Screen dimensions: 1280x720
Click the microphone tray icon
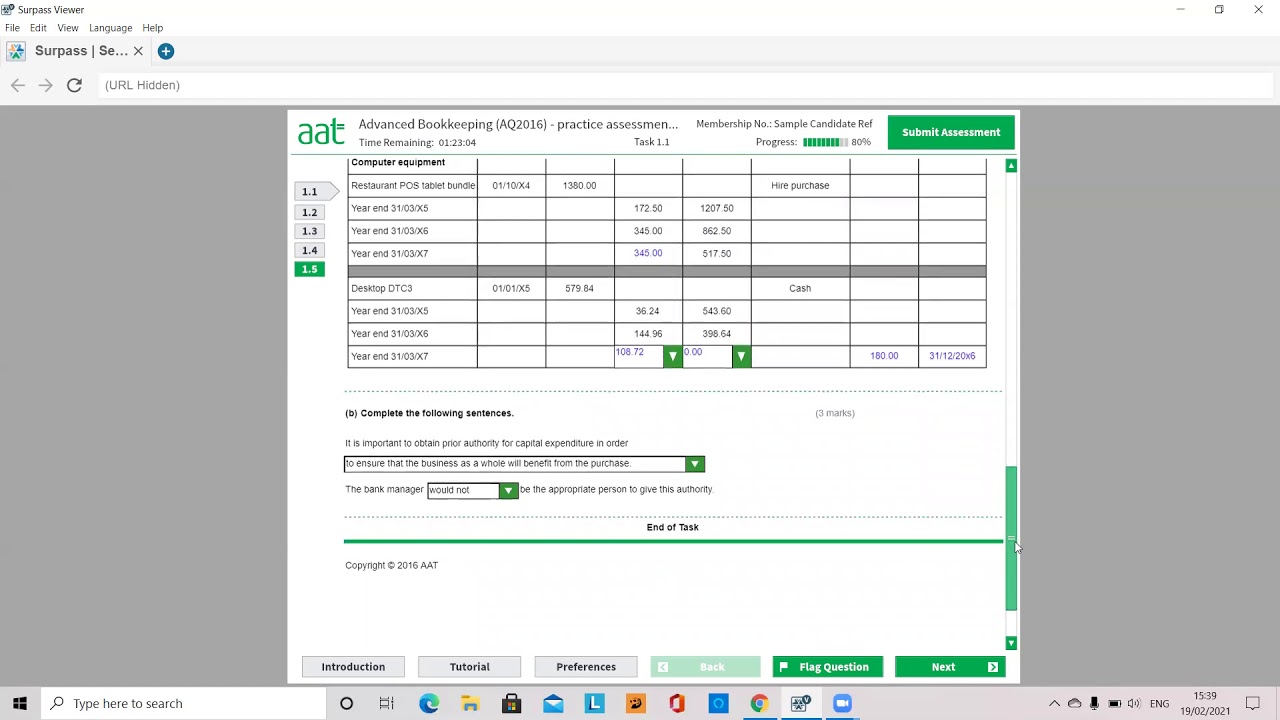[1094, 703]
